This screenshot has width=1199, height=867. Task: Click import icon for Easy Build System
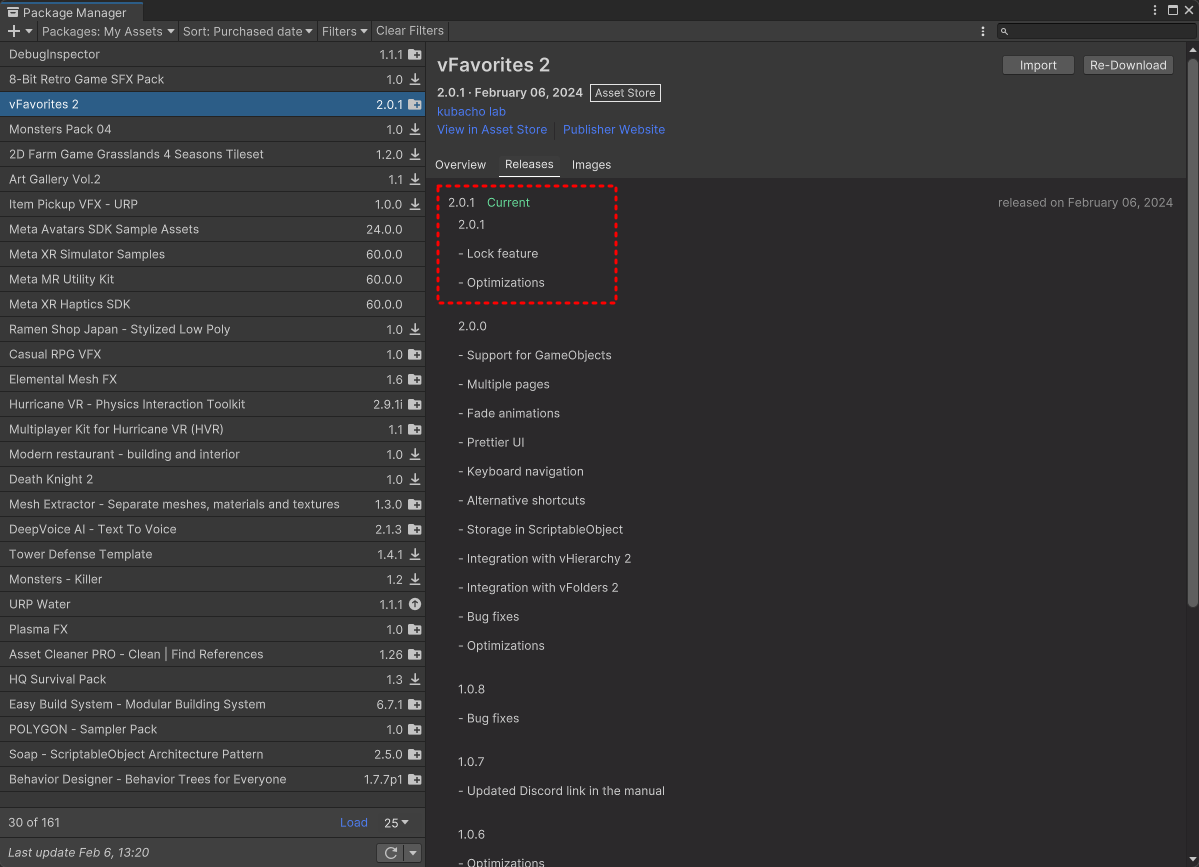tap(414, 704)
